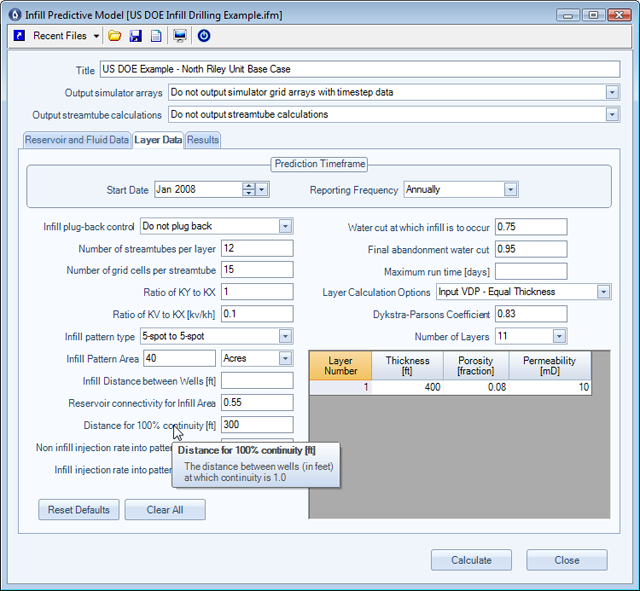Expand the Output simulator arrays dropdown
Image resolution: width=640 pixels, height=591 pixels.
pyautogui.click(x=611, y=92)
